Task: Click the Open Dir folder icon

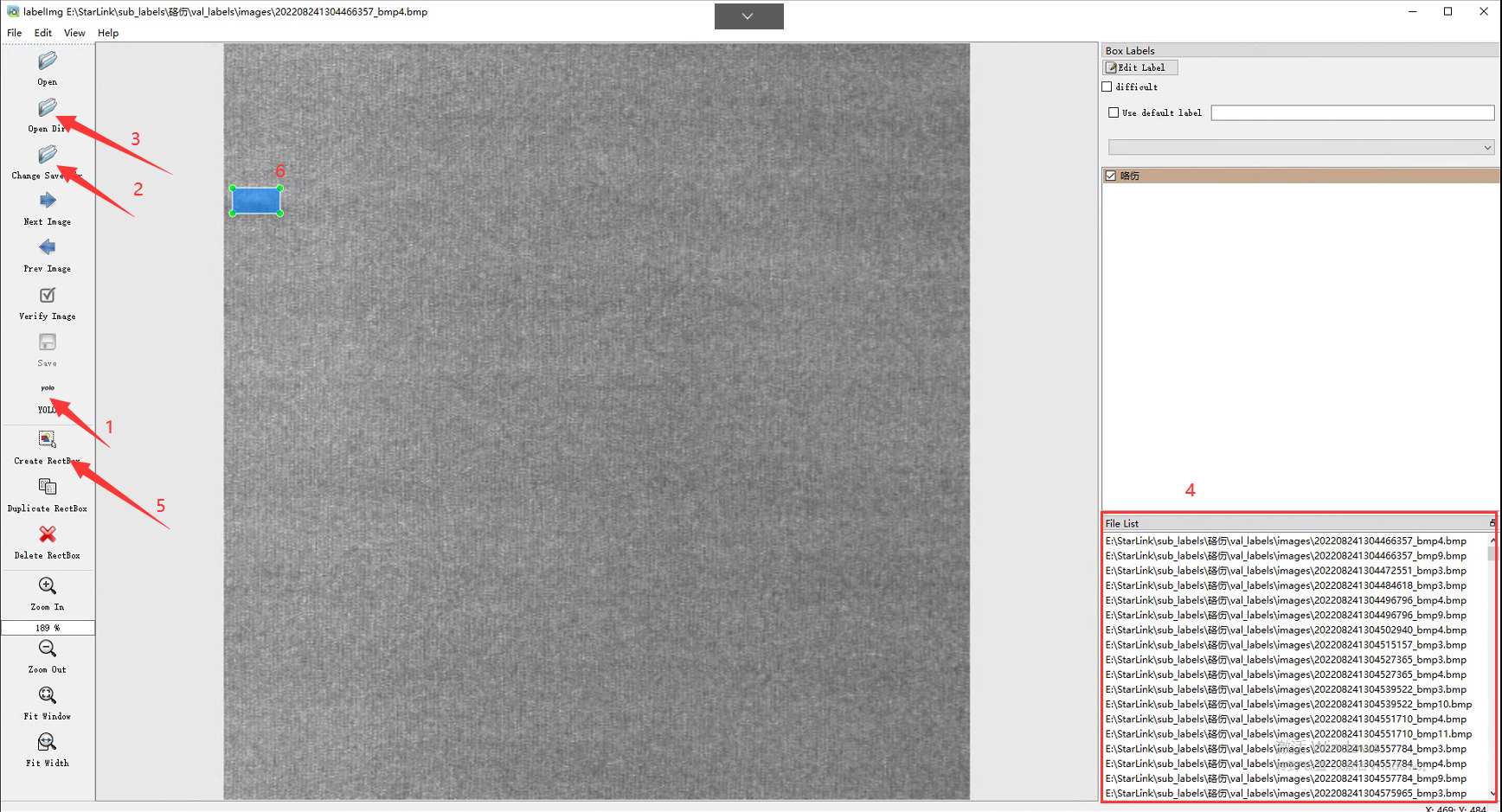Action: click(x=48, y=108)
